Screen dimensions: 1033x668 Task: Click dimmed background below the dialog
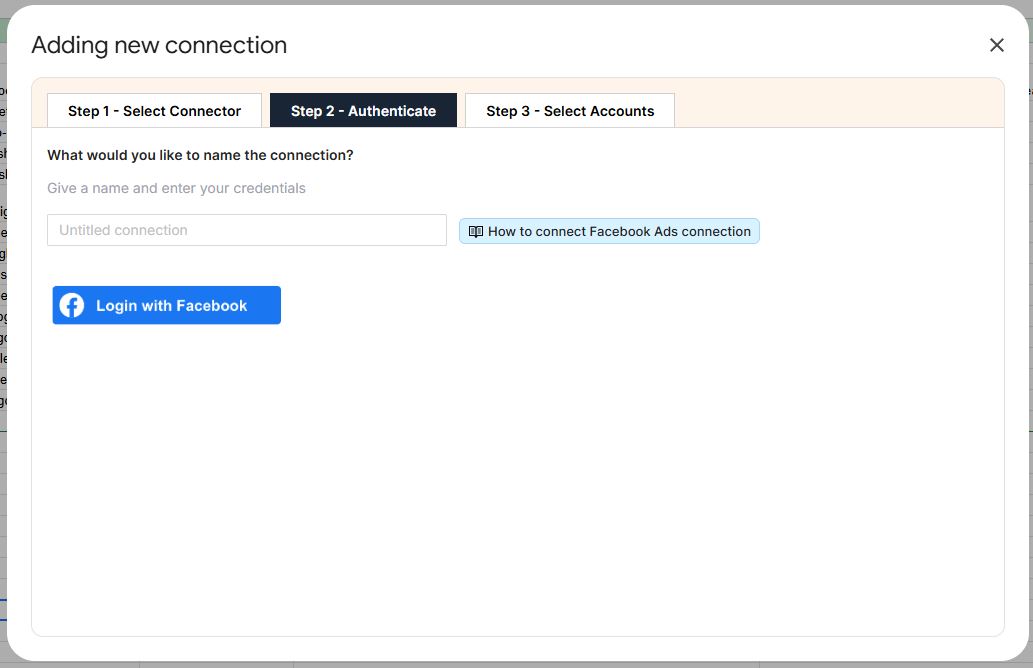click(x=516, y=665)
